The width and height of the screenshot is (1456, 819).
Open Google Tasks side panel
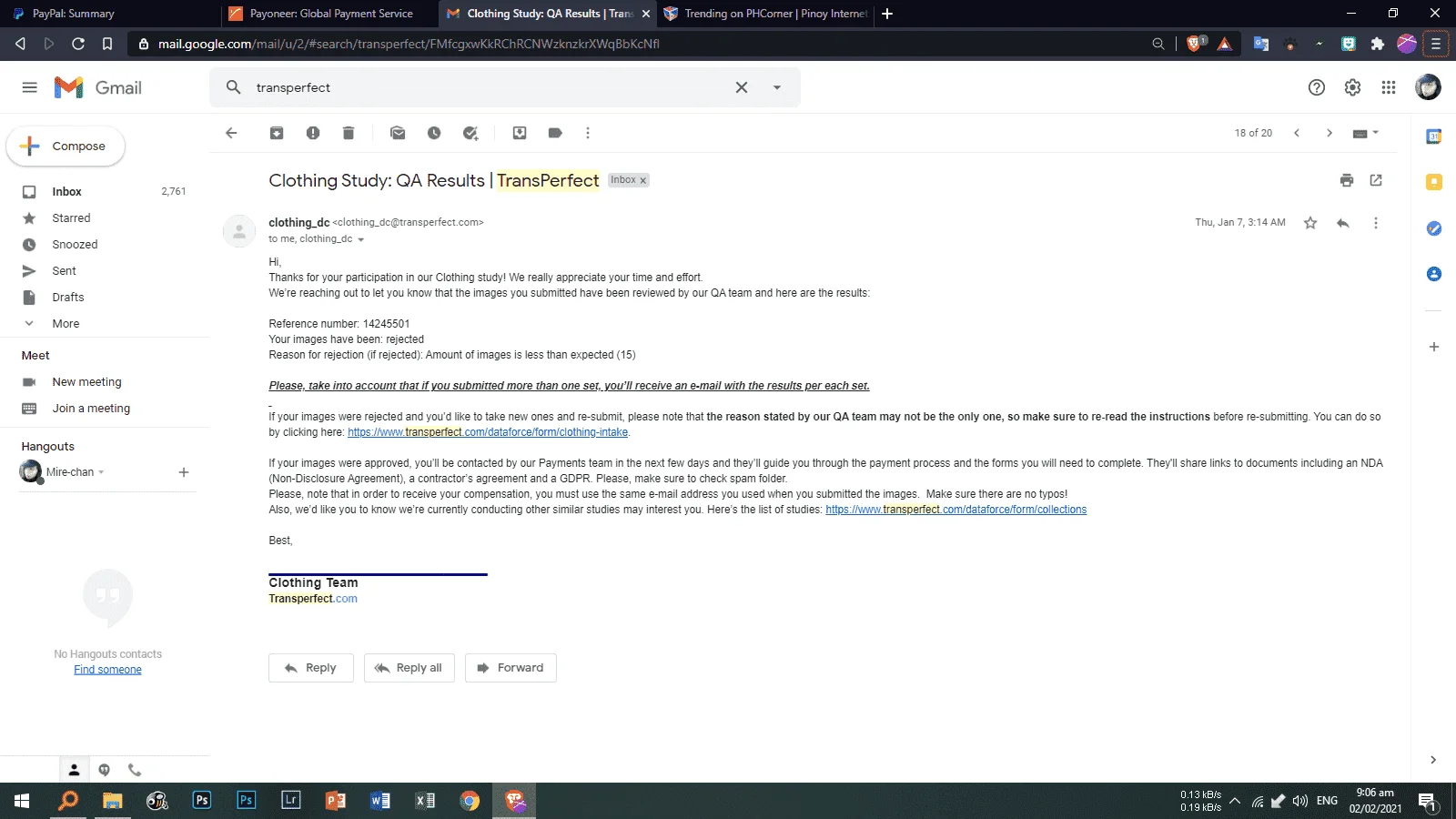click(x=1434, y=228)
